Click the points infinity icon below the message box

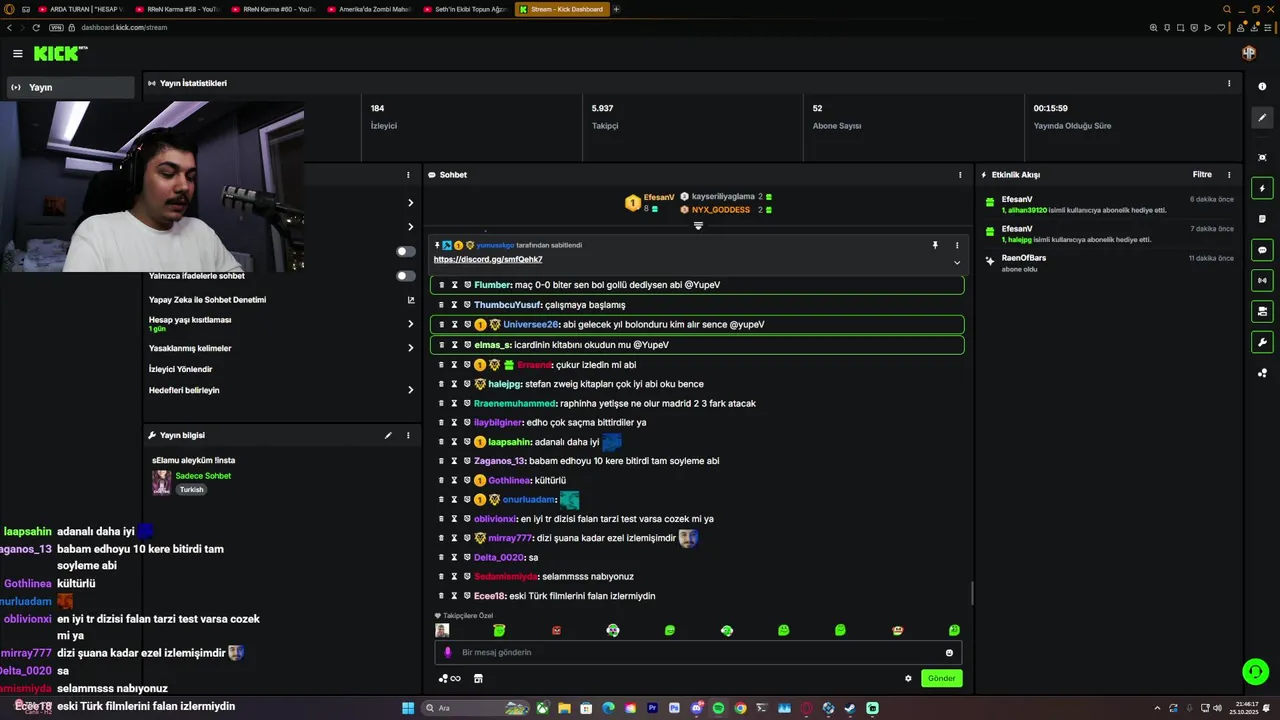coord(450,678)
